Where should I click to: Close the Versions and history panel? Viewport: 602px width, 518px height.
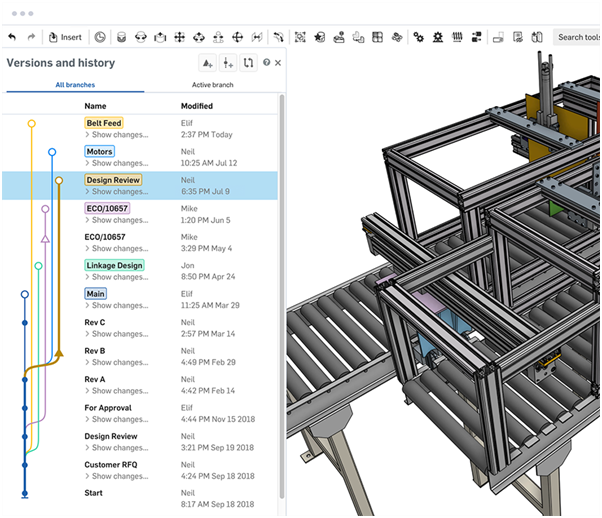[278, 63]
